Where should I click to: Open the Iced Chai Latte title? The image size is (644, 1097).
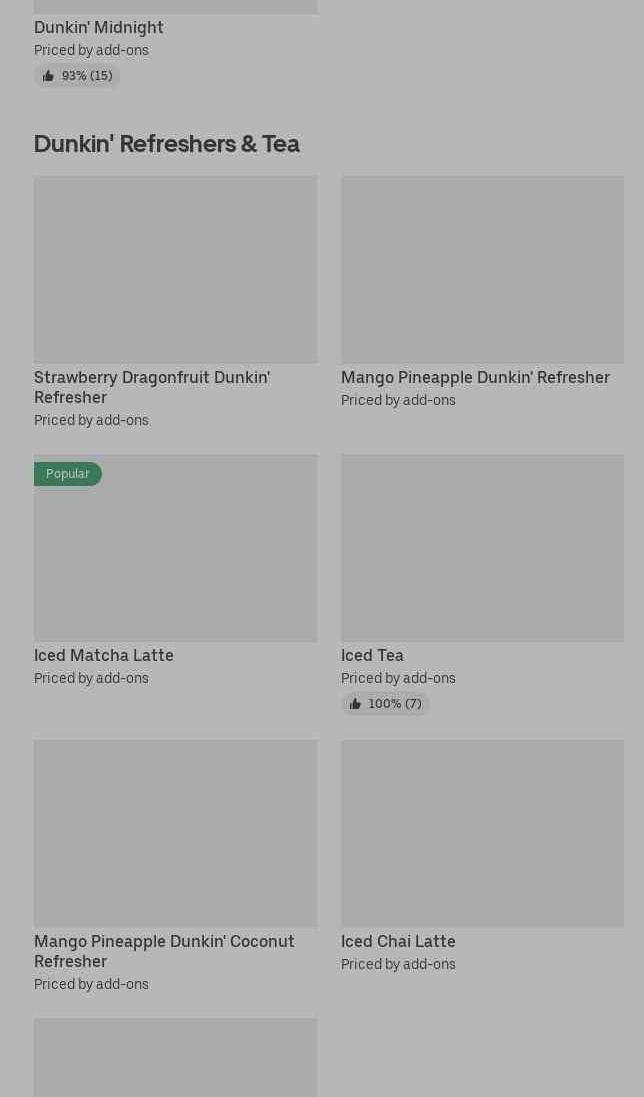(x=398, y=942)
